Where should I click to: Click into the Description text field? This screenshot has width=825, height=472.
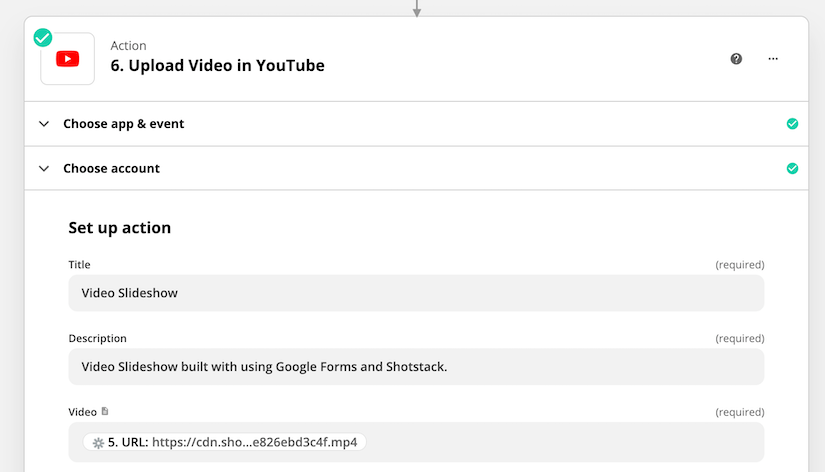coord(416,367)
